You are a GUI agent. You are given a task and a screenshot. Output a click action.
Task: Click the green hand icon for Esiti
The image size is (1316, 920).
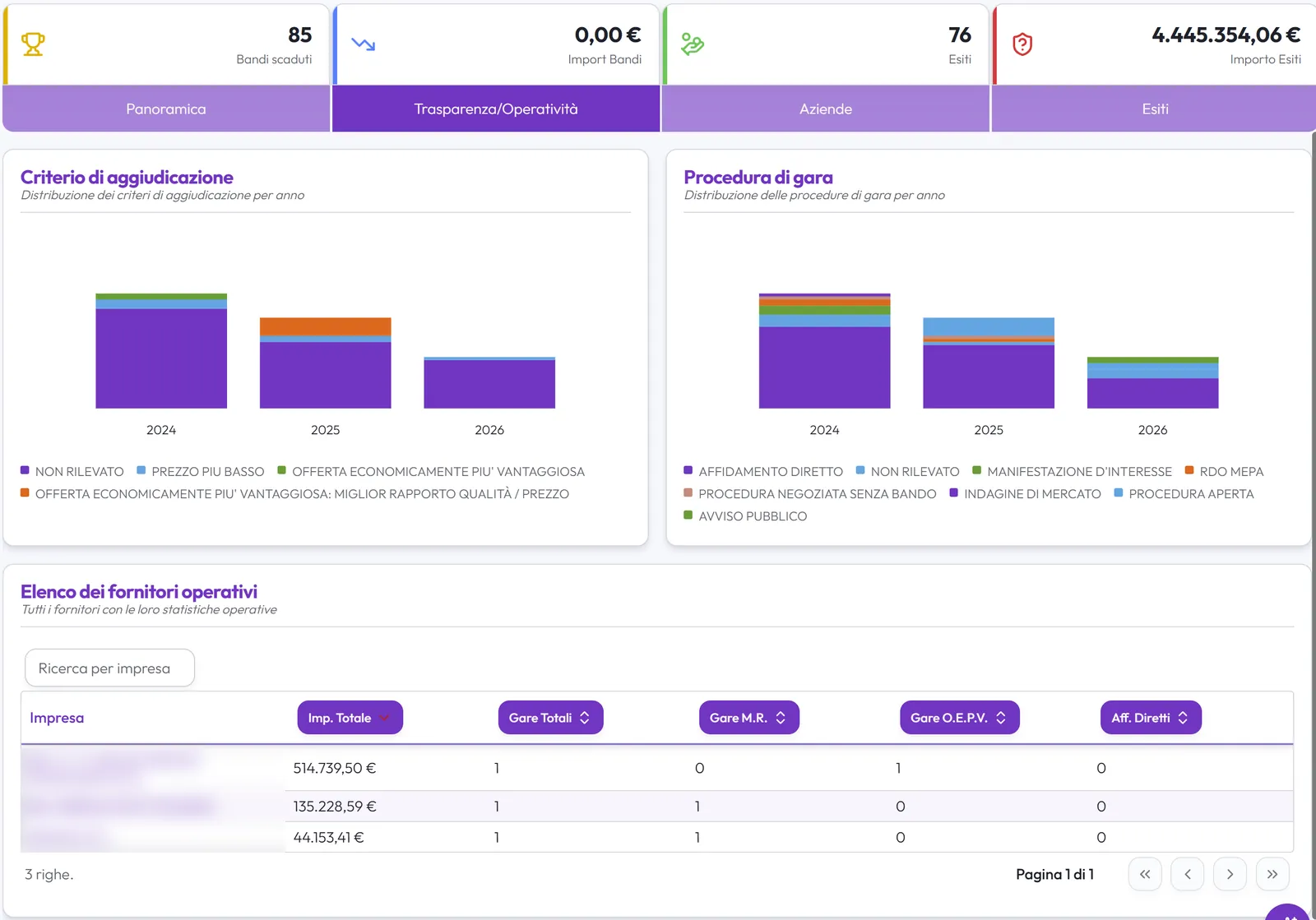[x=693, y=44]
